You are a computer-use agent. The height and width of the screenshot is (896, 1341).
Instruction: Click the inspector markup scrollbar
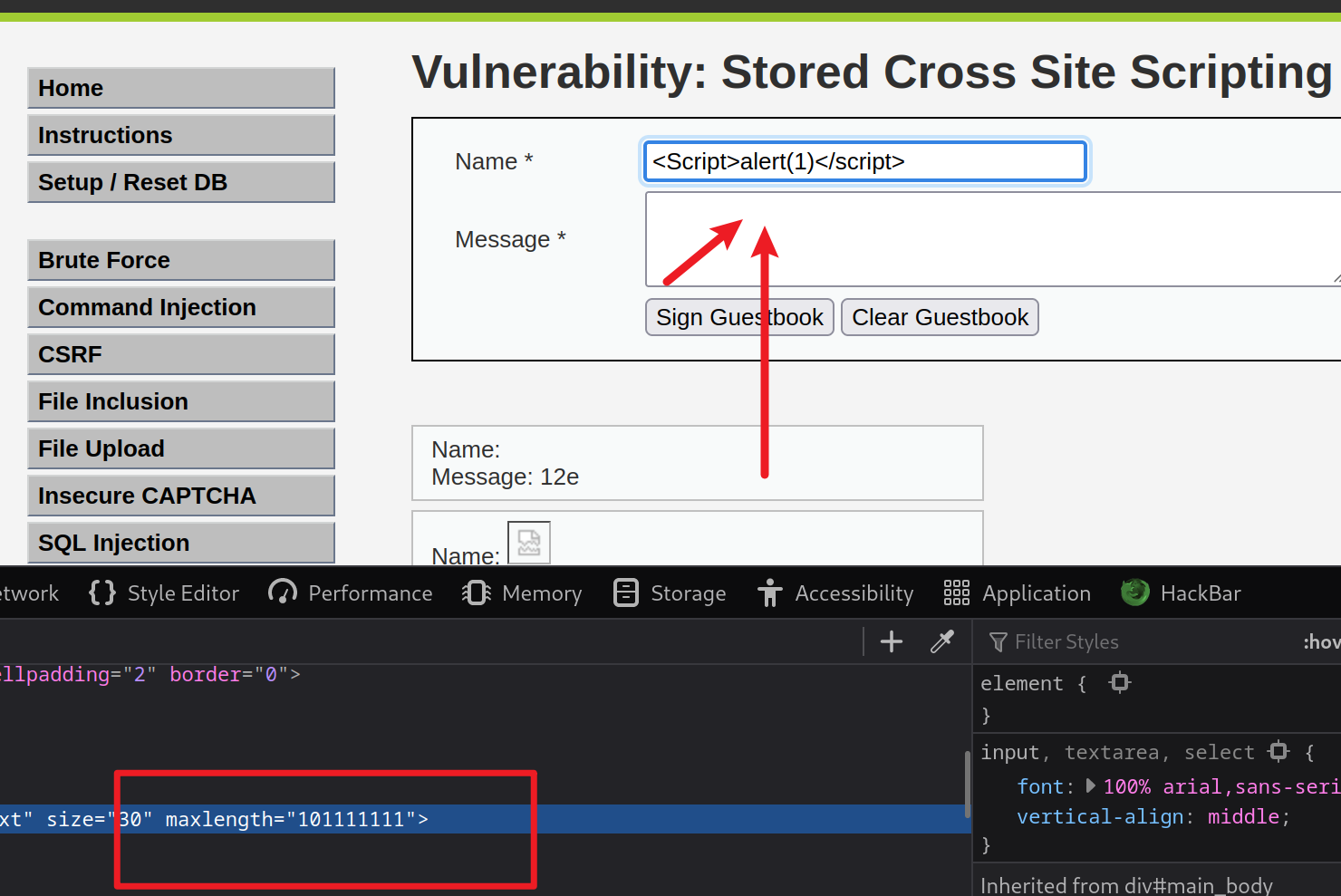(968, 785)
